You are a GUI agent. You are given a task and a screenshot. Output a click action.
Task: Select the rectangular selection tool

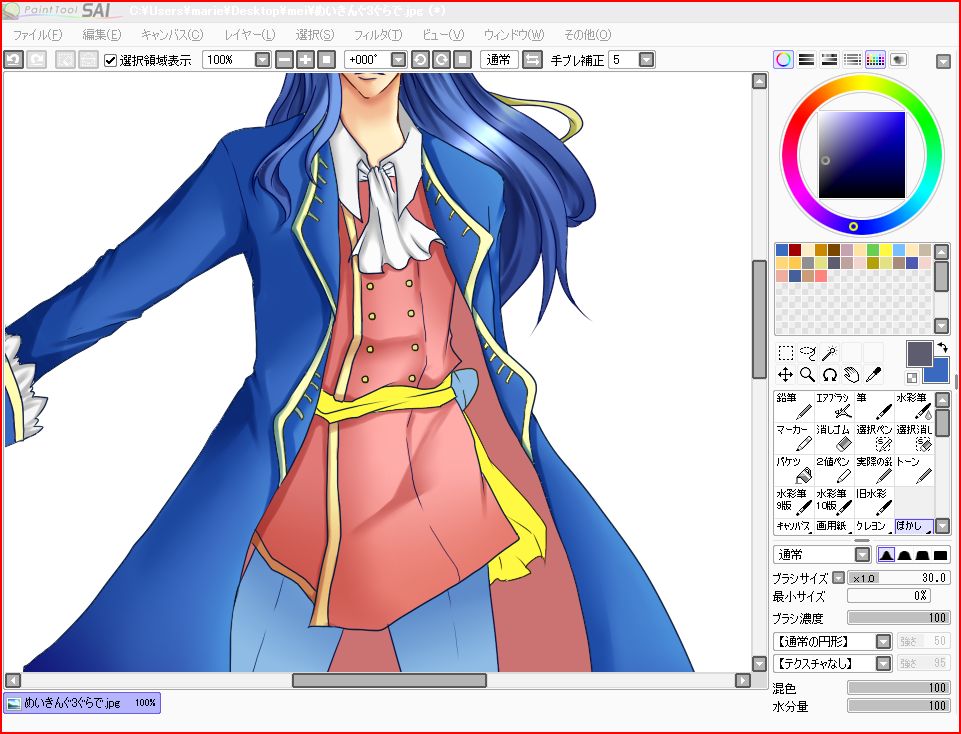click(786, 352)
